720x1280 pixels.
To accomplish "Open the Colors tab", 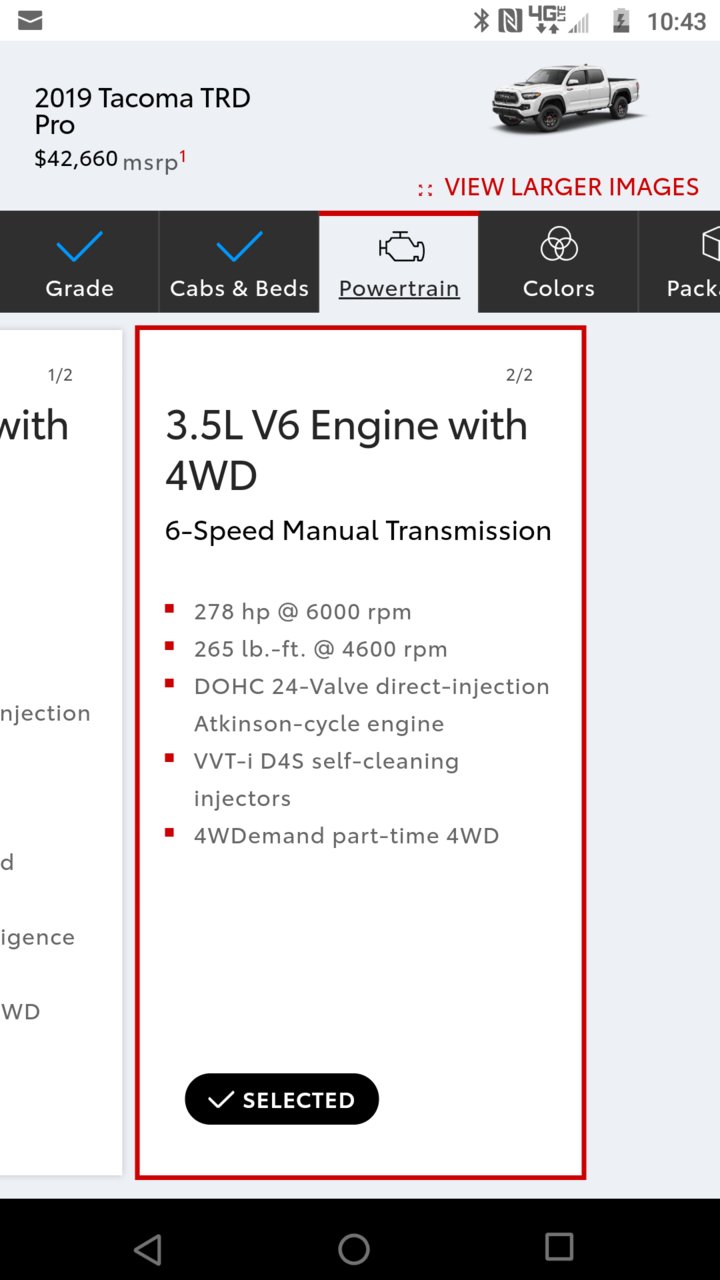I will [x=559, y=262].
